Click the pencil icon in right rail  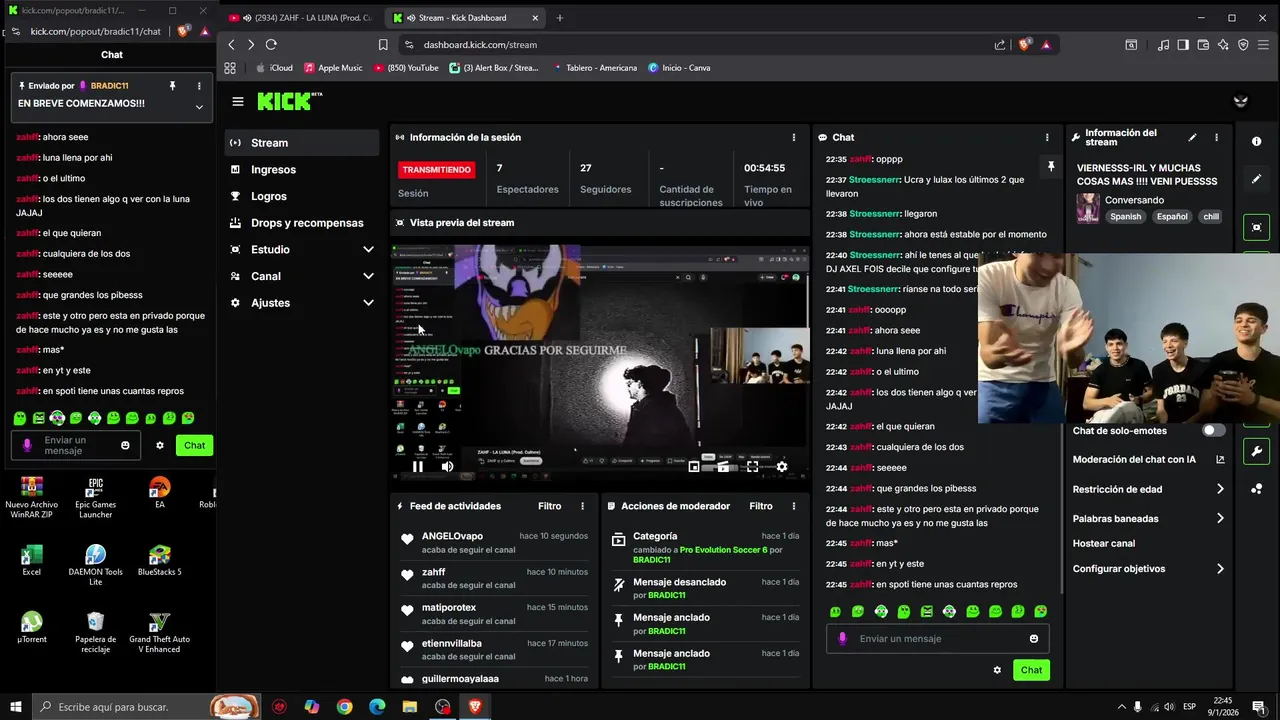coord(1257,179)
